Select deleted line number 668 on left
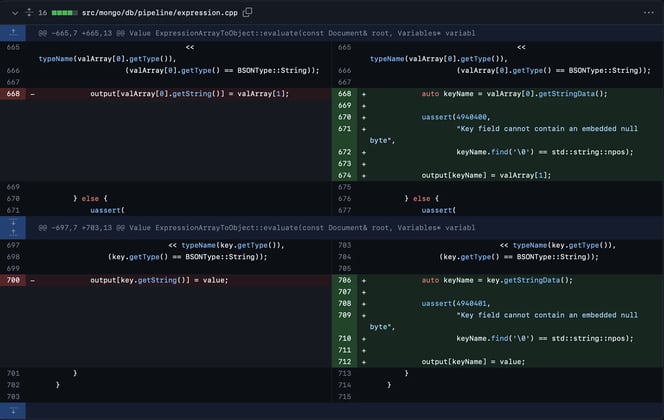 (14, 93)
